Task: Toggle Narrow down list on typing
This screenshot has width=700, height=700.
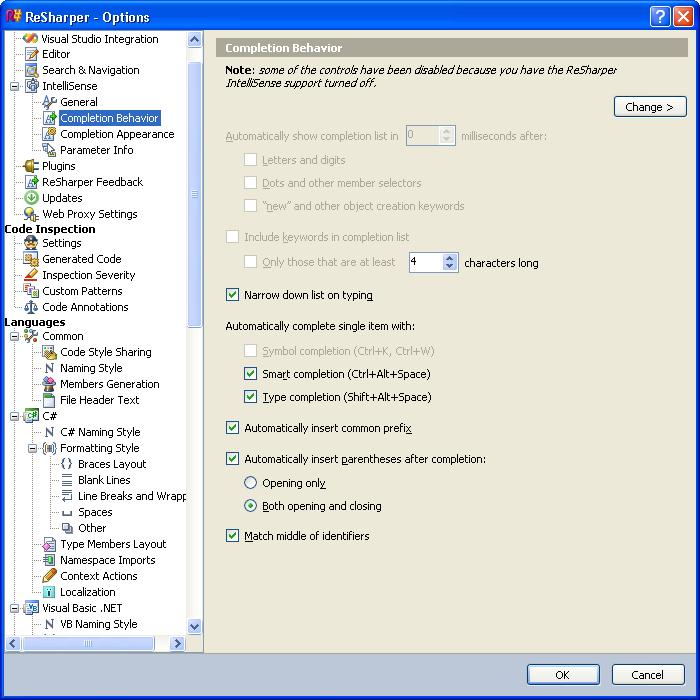Action: pos(232,295)
